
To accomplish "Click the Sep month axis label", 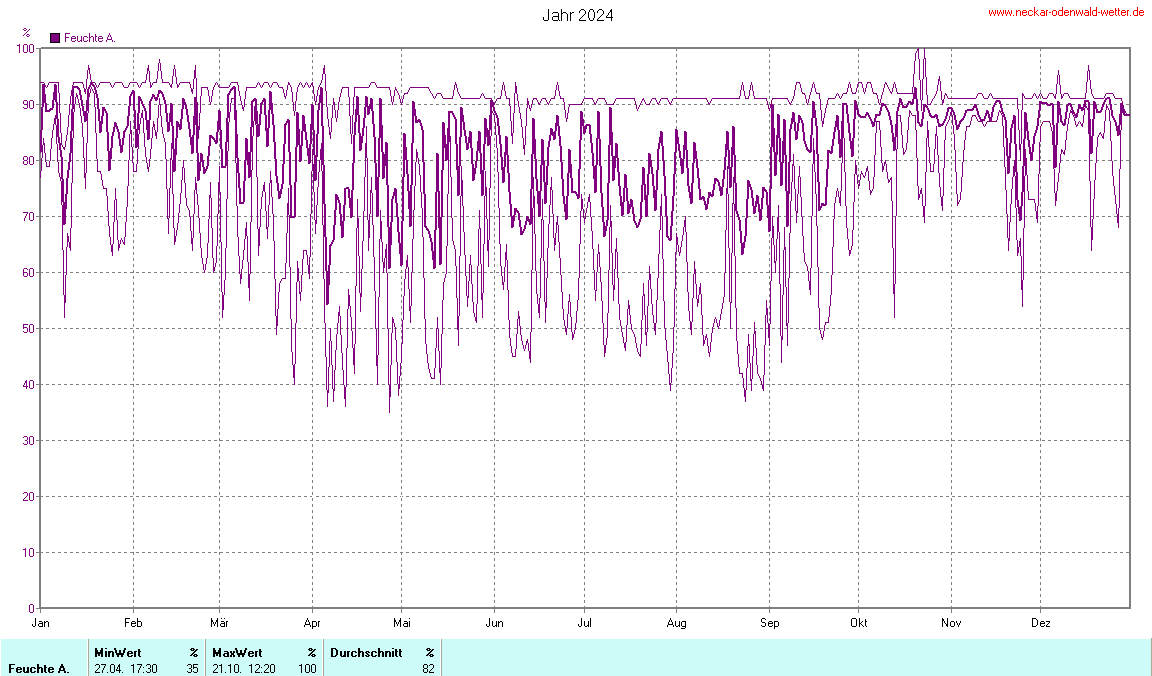I will (x=769, y=622).
